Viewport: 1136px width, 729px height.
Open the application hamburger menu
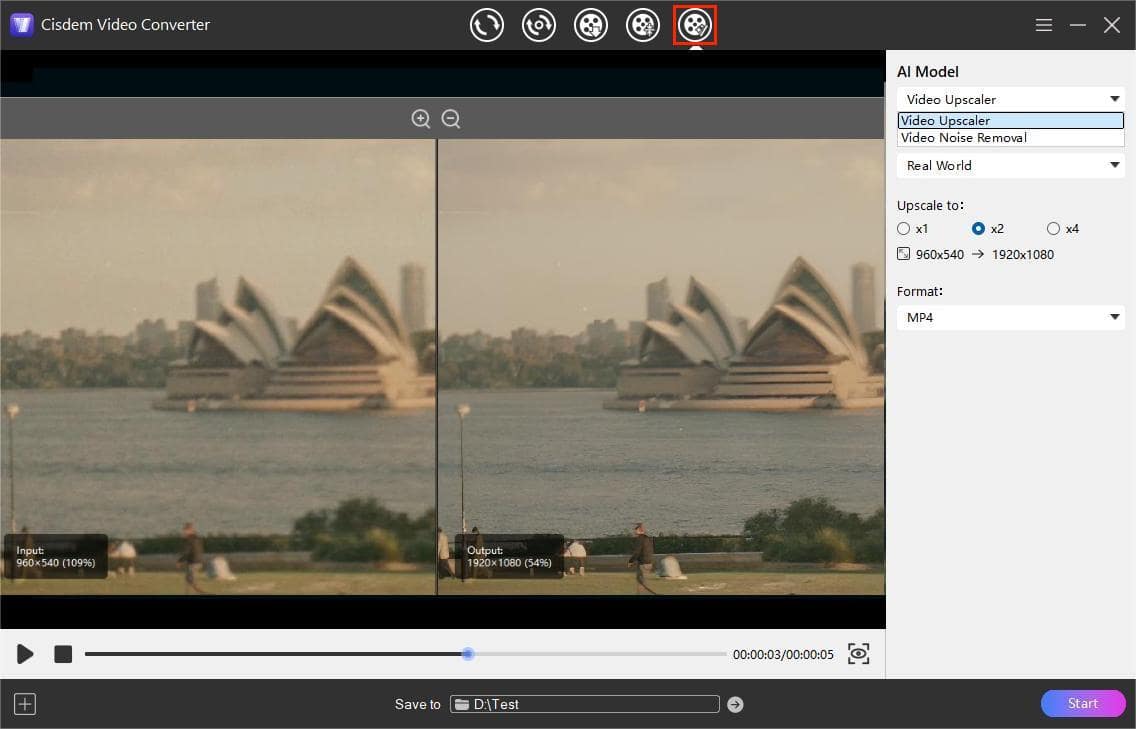(x=1043, y=24)
